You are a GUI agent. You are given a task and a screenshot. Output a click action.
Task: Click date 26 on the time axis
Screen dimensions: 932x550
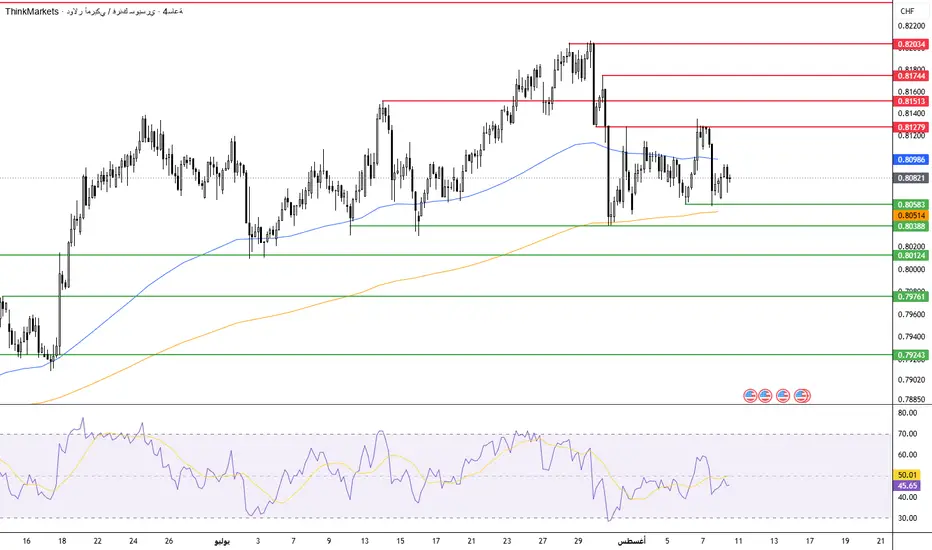[169, 541]
